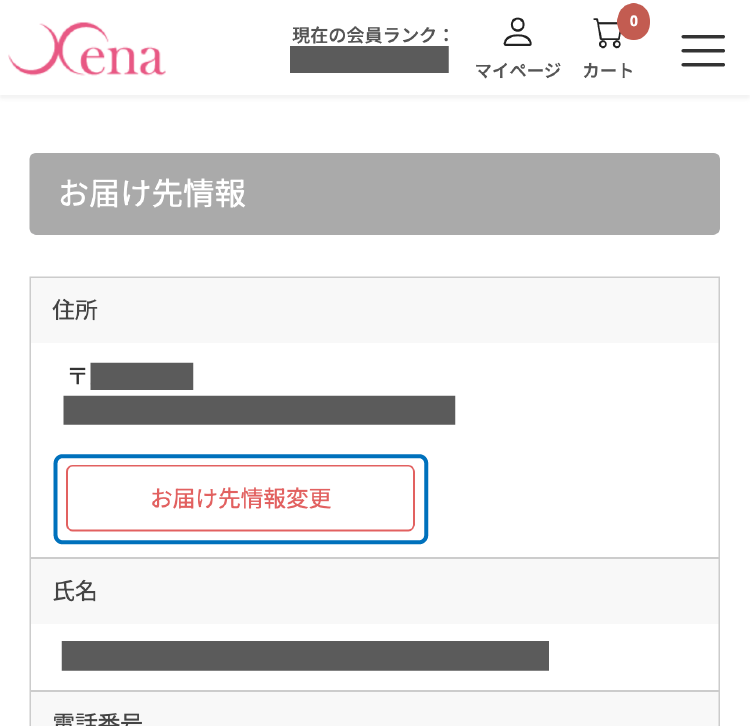Image resolution: width=750 pixels, height=726 pixels.
Task: Click the 現在の会員ランク label
Action: pyautogui.click(x=371, y=35)
